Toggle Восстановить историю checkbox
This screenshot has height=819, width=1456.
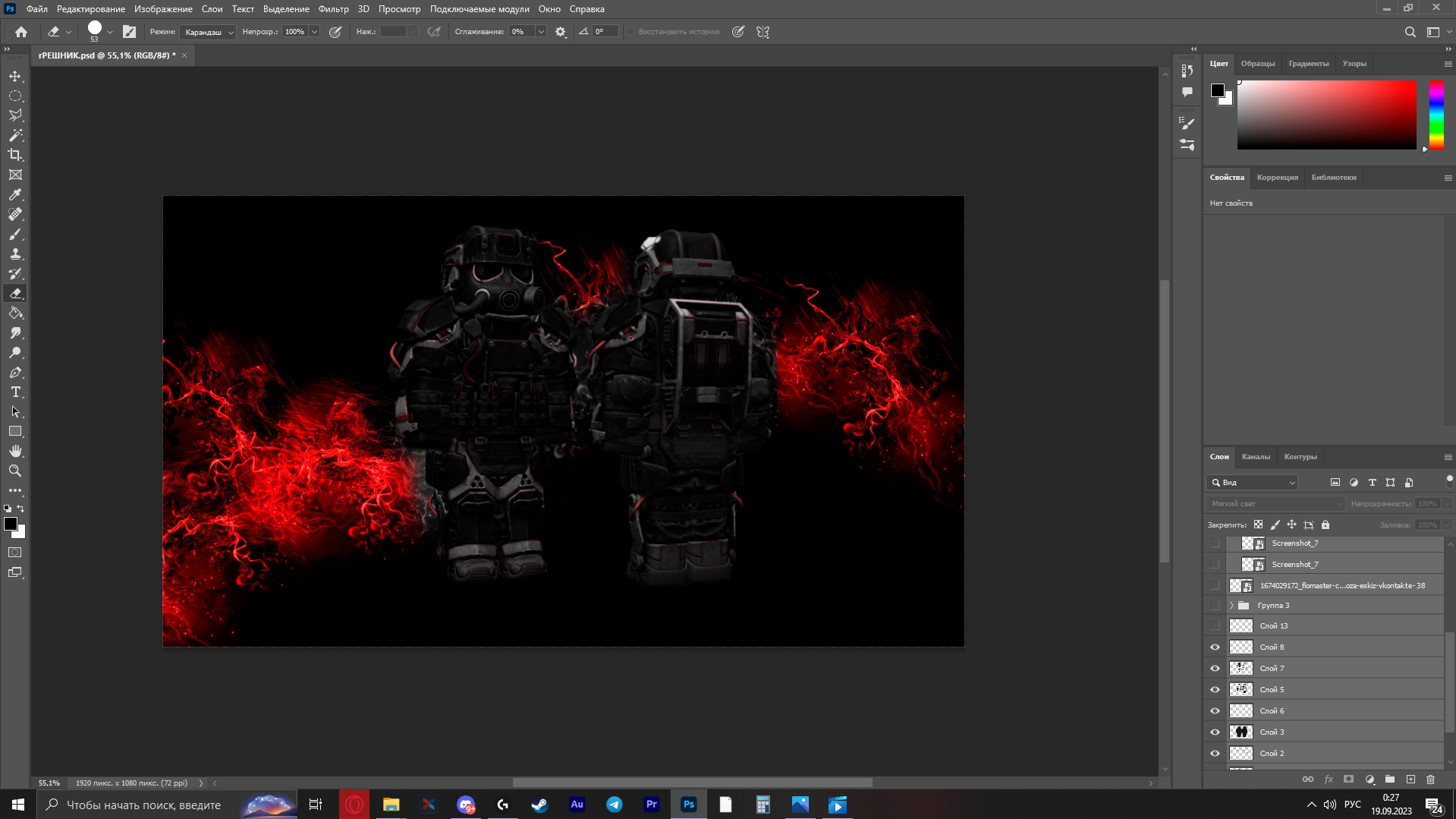pos(631,32)
